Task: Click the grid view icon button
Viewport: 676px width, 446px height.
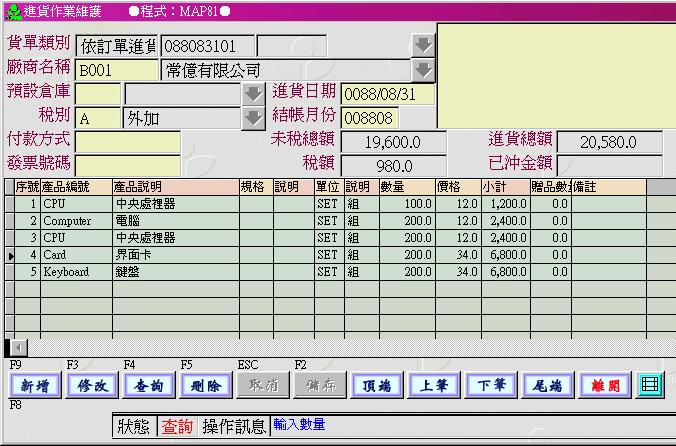Action: (650, 384)
